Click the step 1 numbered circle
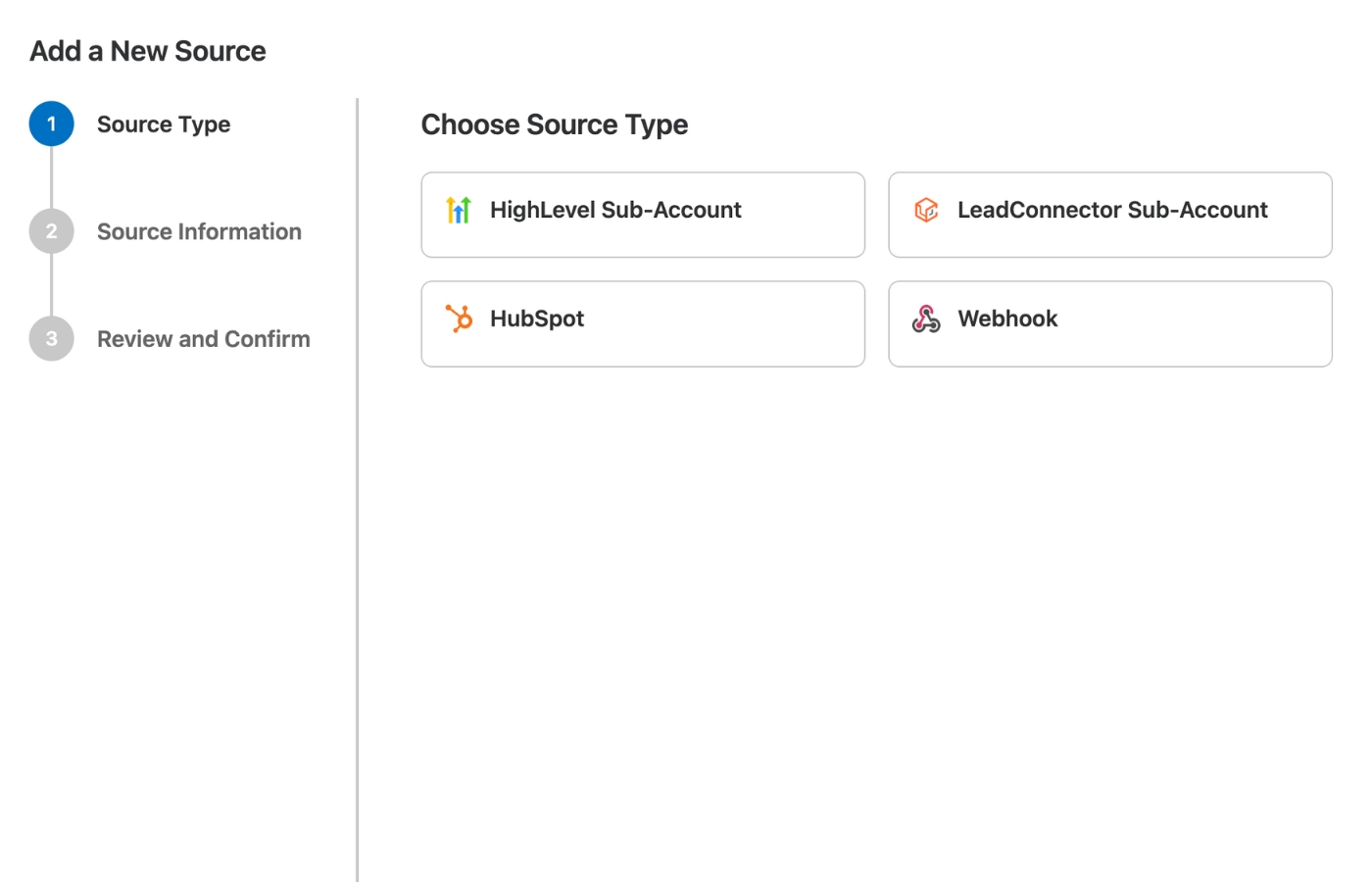Screen dimensions: 1372x882 (x=52, y=124)
